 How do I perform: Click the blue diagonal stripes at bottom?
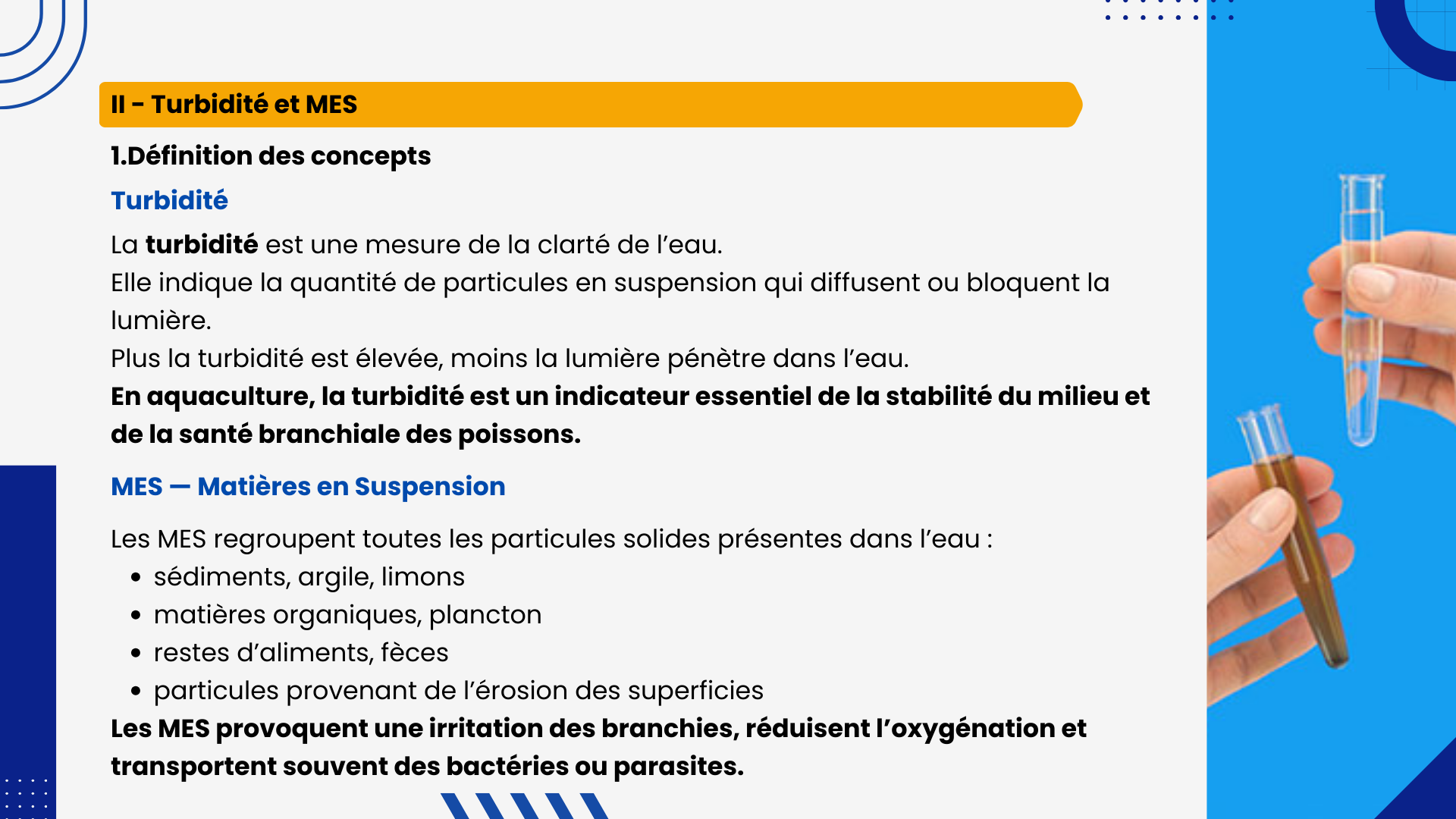pos(525,805)
